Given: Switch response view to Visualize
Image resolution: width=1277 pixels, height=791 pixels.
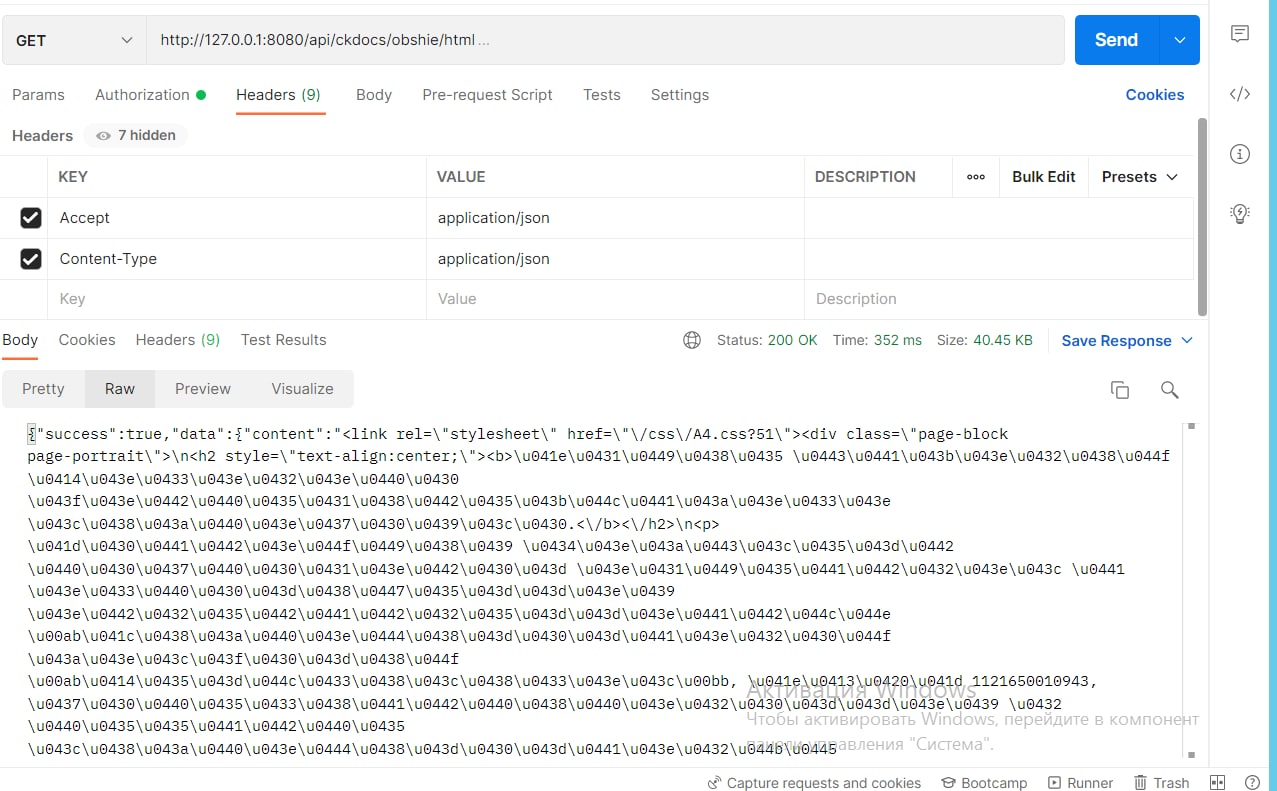Looking at the screenshot, I should [x=302, y=389].
